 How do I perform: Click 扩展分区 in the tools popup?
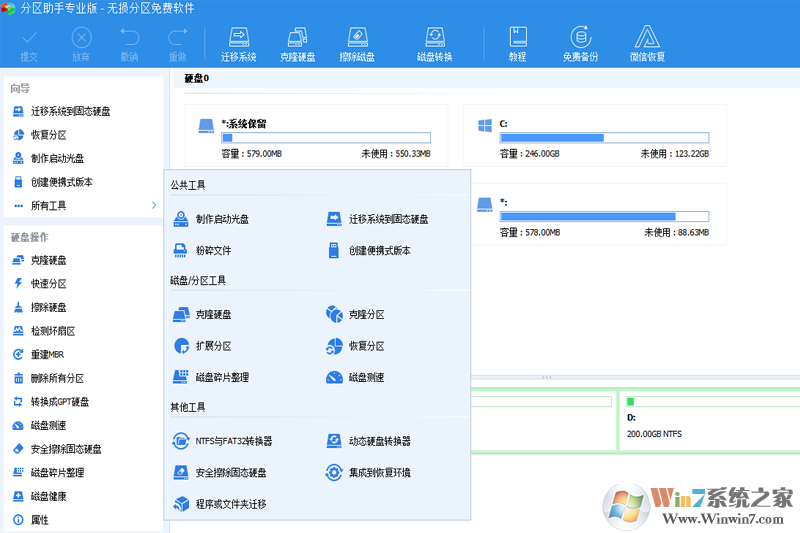[x=202, y=346]
